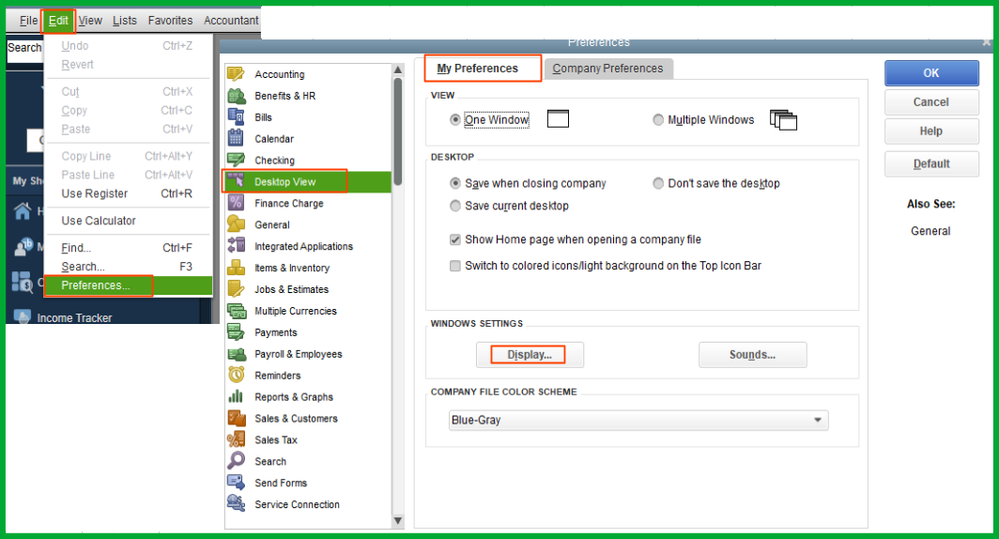Screen dimensions: 999x539
Task: Click the One Window layout icon
Action: [557, 119]
